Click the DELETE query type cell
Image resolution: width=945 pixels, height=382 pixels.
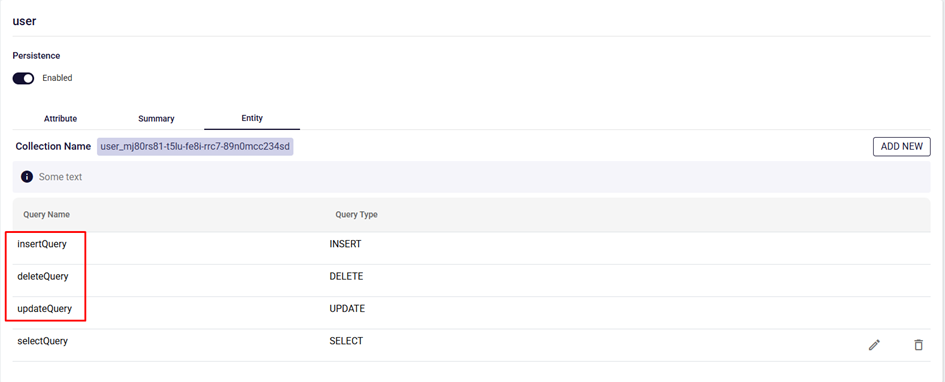(x=346, y=277)
